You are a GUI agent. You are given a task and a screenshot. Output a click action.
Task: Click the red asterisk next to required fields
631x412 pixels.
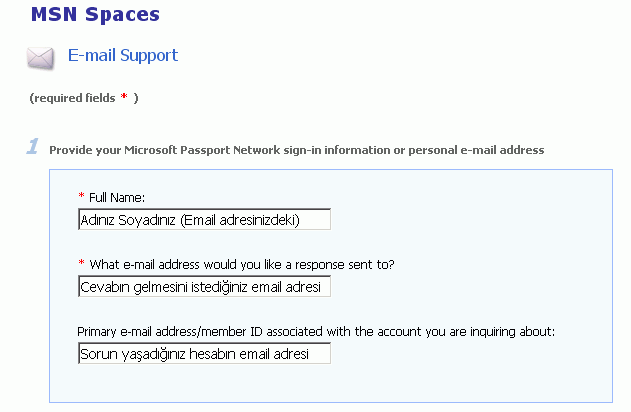coord(124,97)
